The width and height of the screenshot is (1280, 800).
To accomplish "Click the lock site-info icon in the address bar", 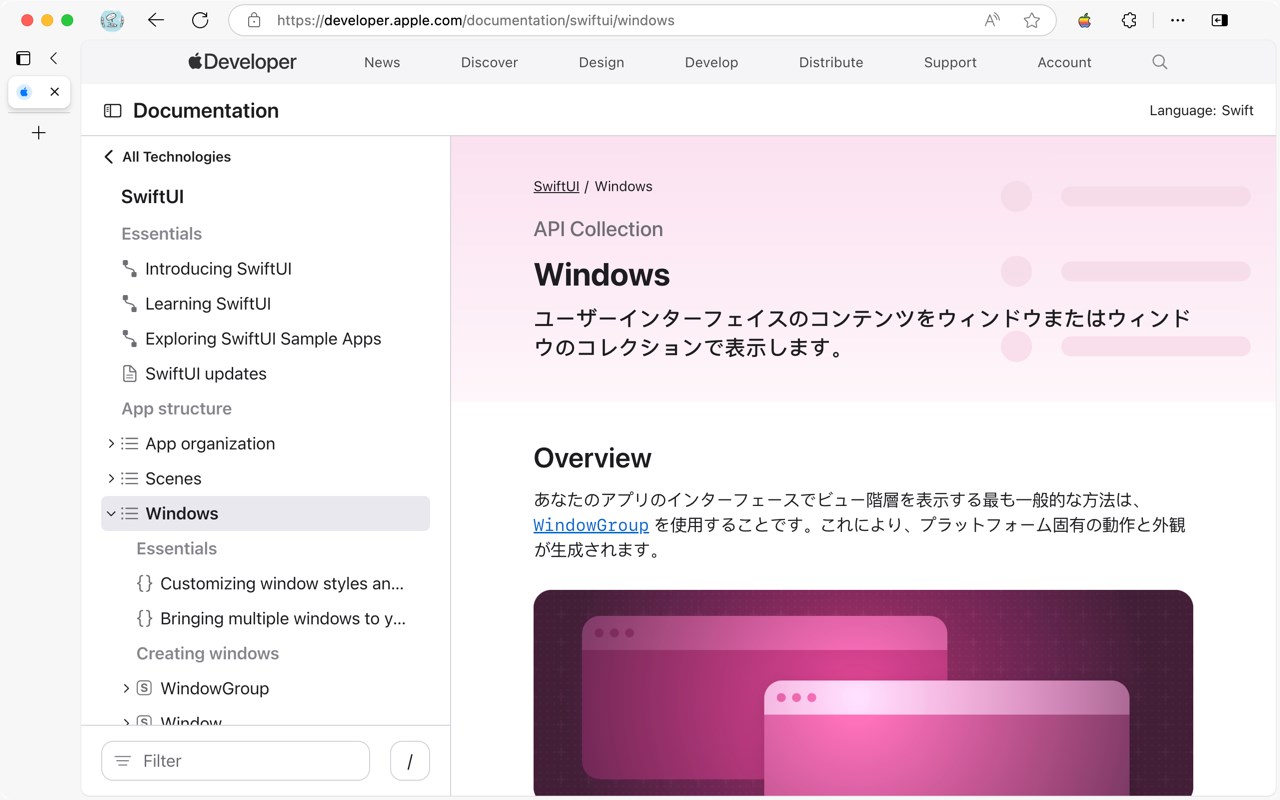I will coord(254,20).
